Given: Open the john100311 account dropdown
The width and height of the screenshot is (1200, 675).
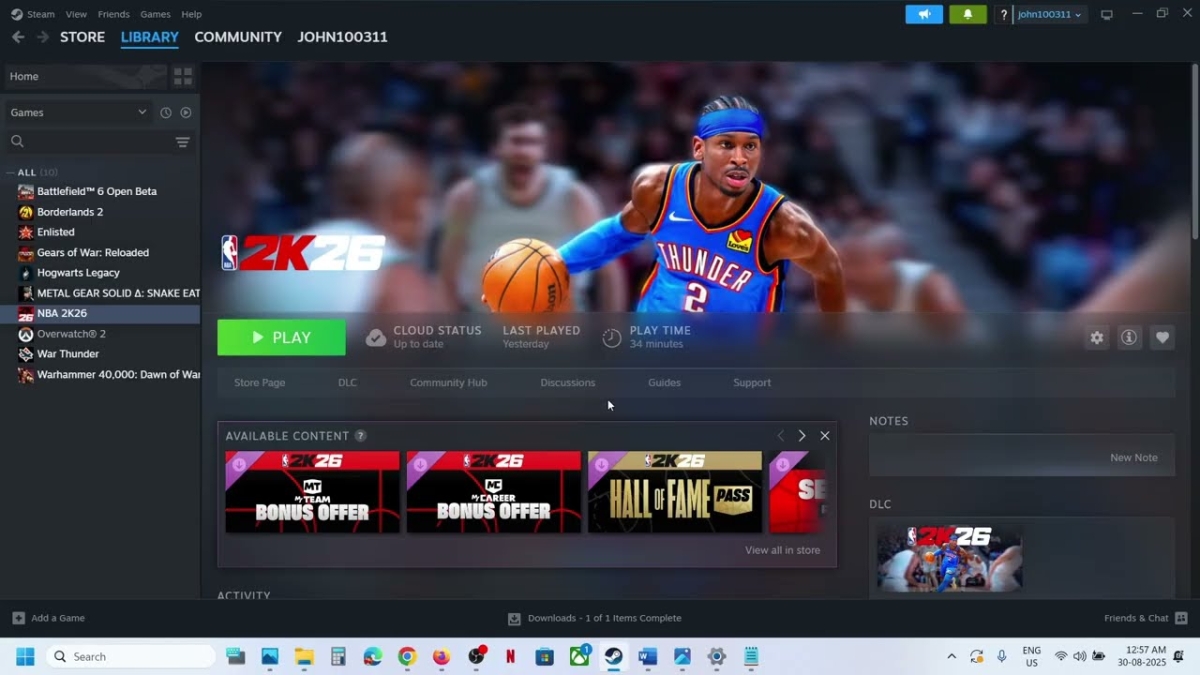Looking at the screenshot, I should pos(1049,14).
